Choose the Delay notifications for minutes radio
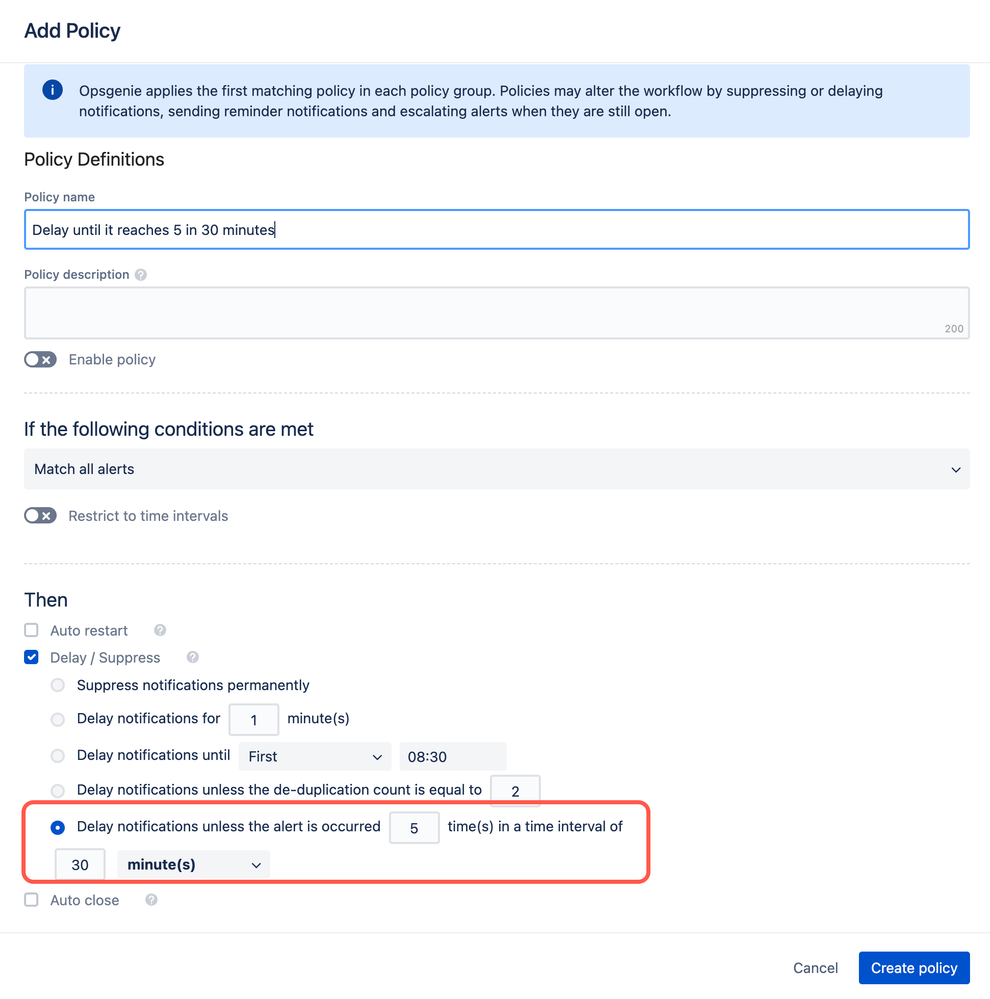Image resolution: width=990 pixels, height=999 pixels. 57,719
